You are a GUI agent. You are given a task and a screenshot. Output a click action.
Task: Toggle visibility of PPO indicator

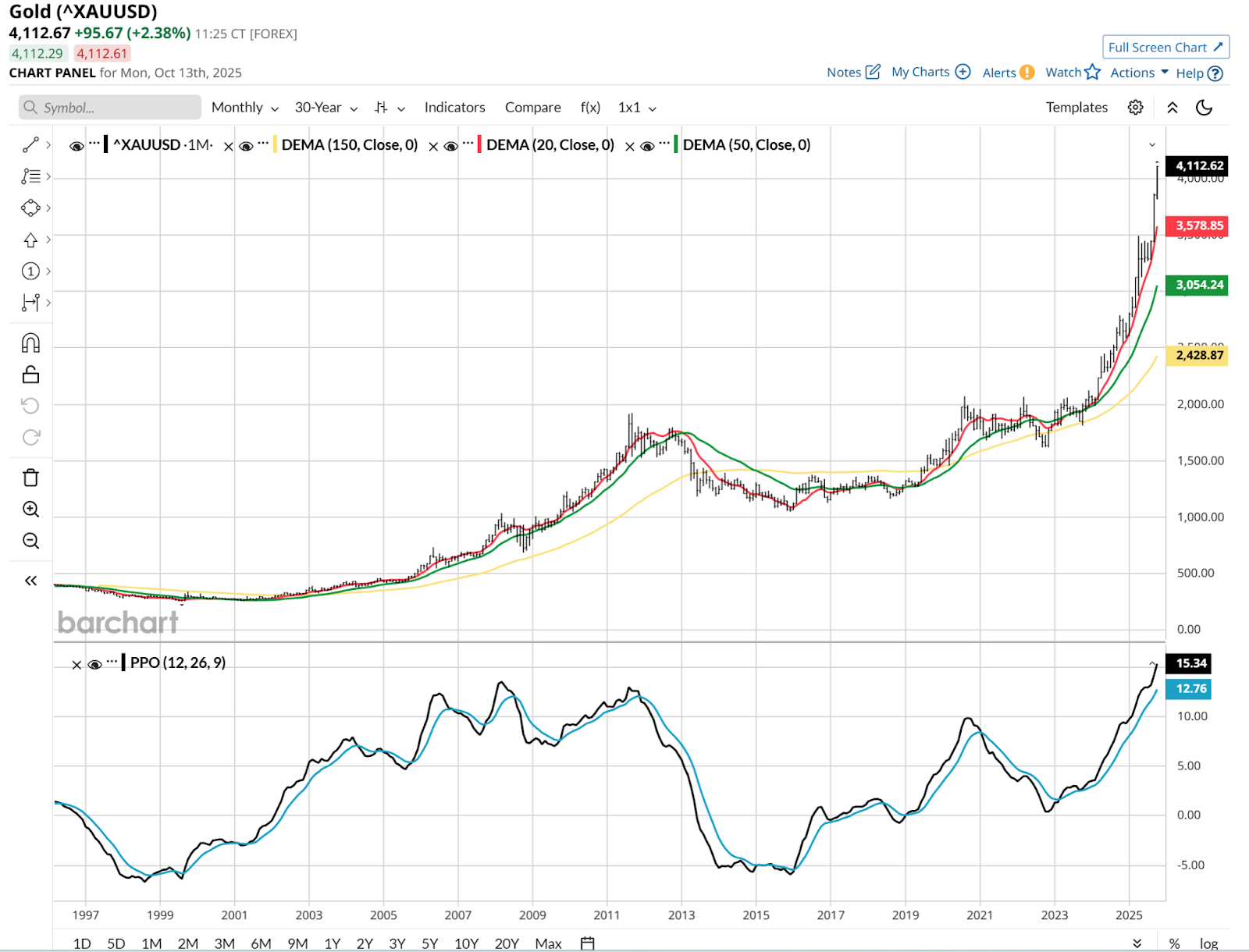click(x=95, y=664)
